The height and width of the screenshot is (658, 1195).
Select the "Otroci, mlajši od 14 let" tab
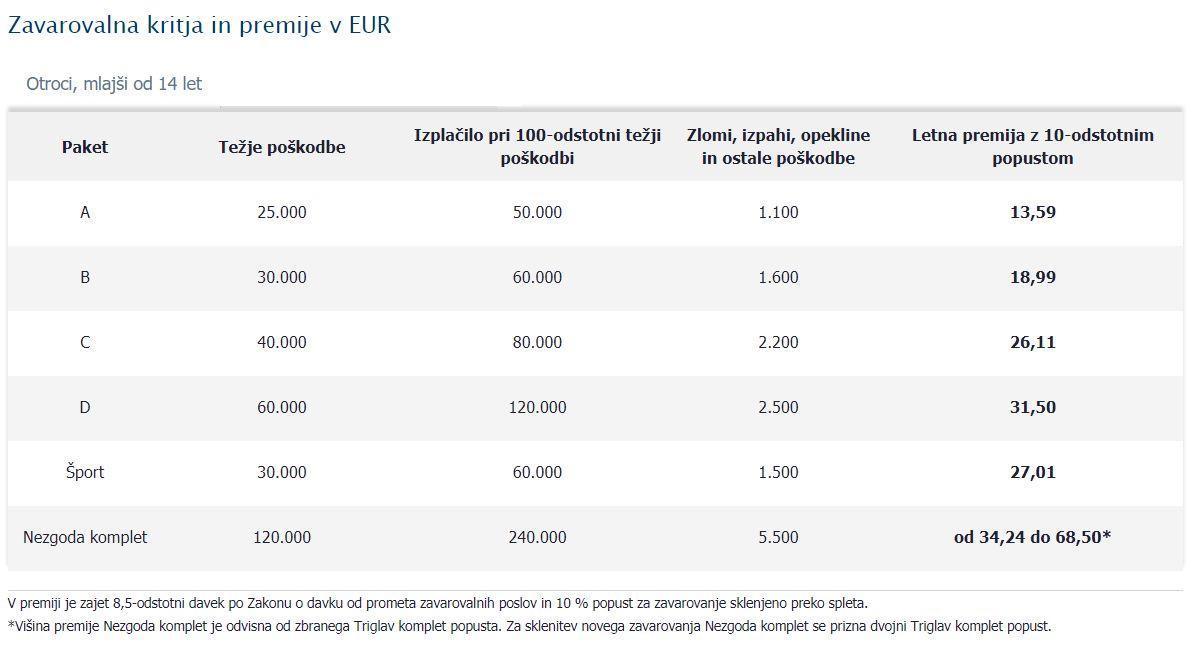click(114, 84)
